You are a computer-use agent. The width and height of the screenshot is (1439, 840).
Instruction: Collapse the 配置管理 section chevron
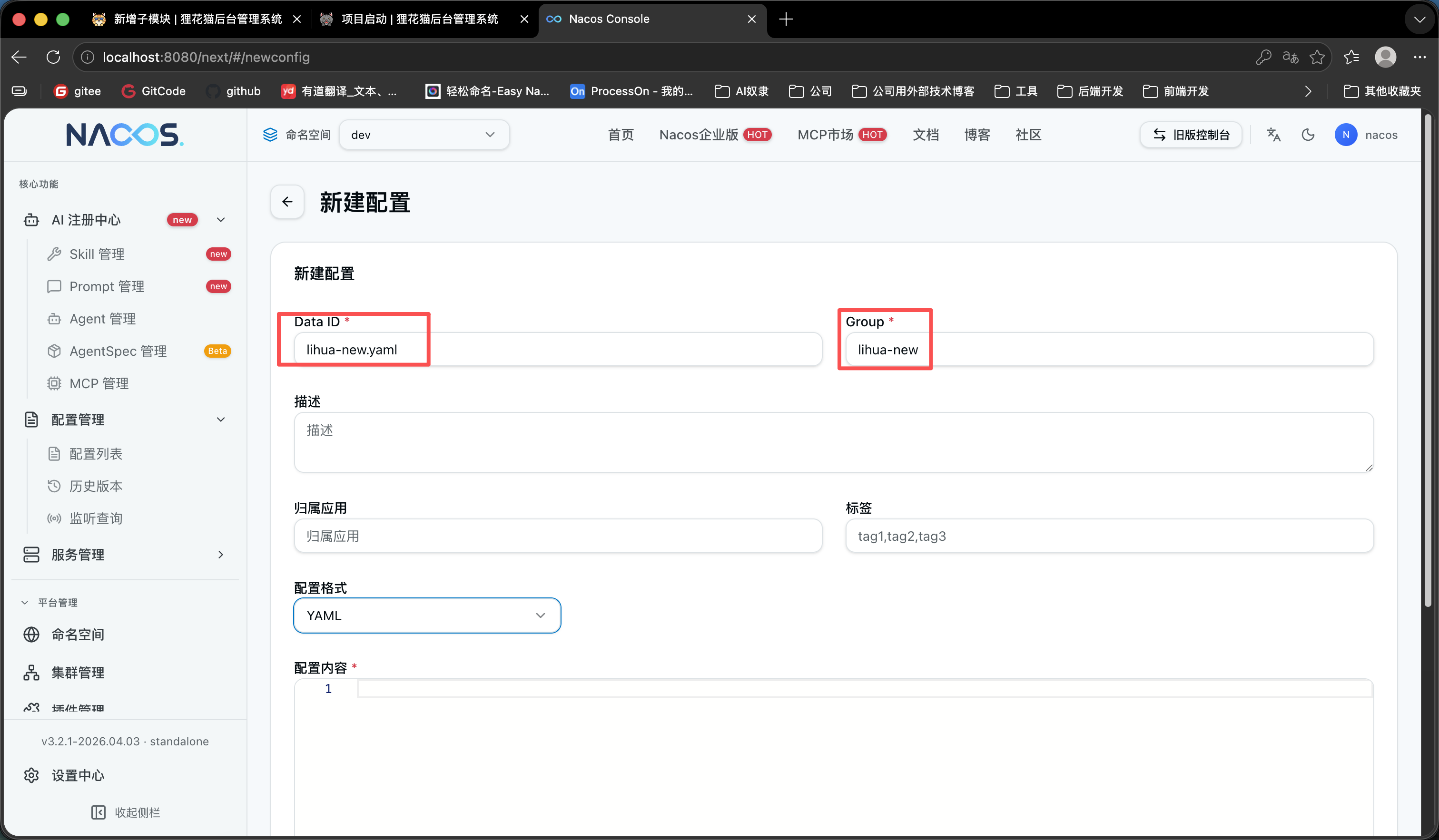(x=221, y=420)
